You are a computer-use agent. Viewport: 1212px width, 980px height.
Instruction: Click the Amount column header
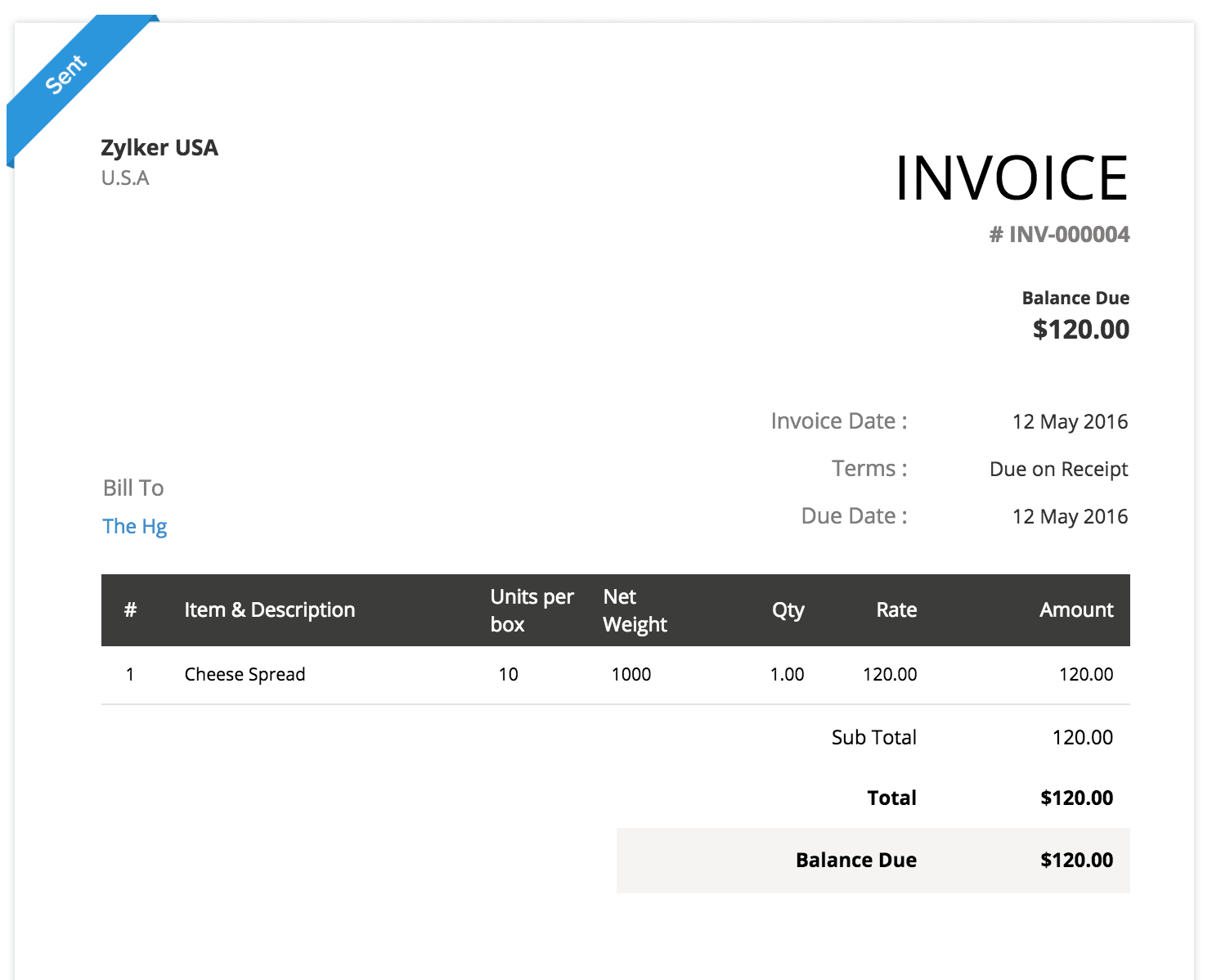click(1076, 610)
